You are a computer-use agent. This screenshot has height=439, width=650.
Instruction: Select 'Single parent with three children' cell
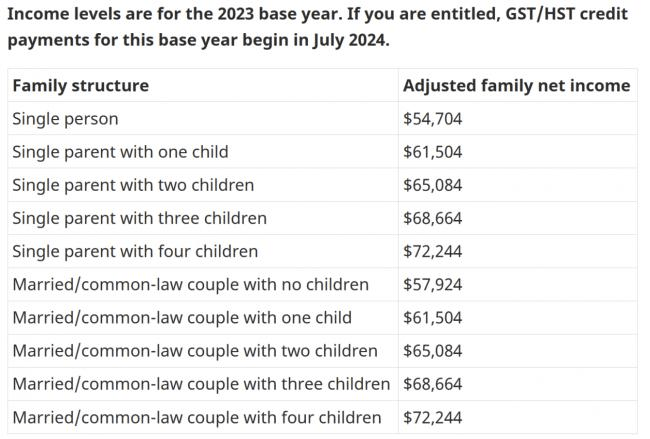point(139,218)
